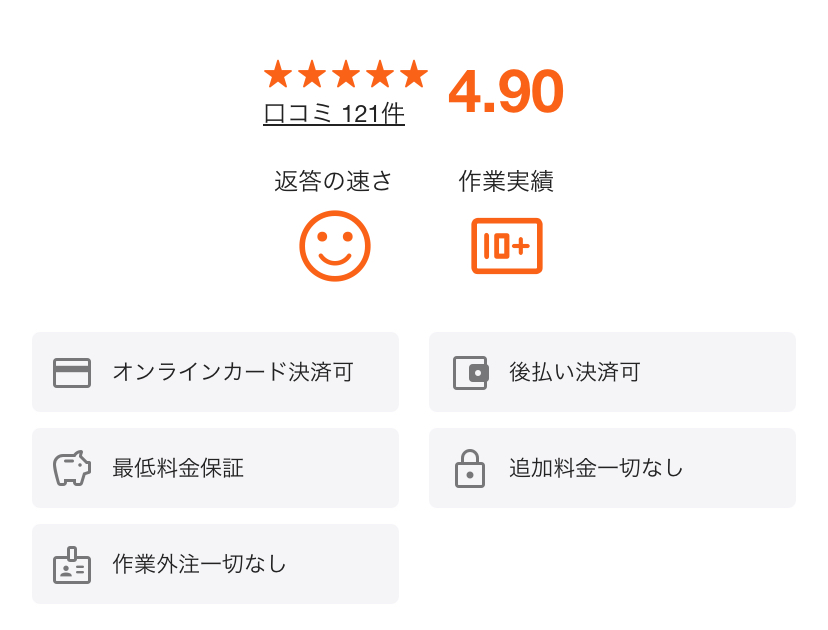Image resolution: width=828 pixels, height=630 pixels.
Task: Click the 返答の速さ label
Action: point(333,181)
